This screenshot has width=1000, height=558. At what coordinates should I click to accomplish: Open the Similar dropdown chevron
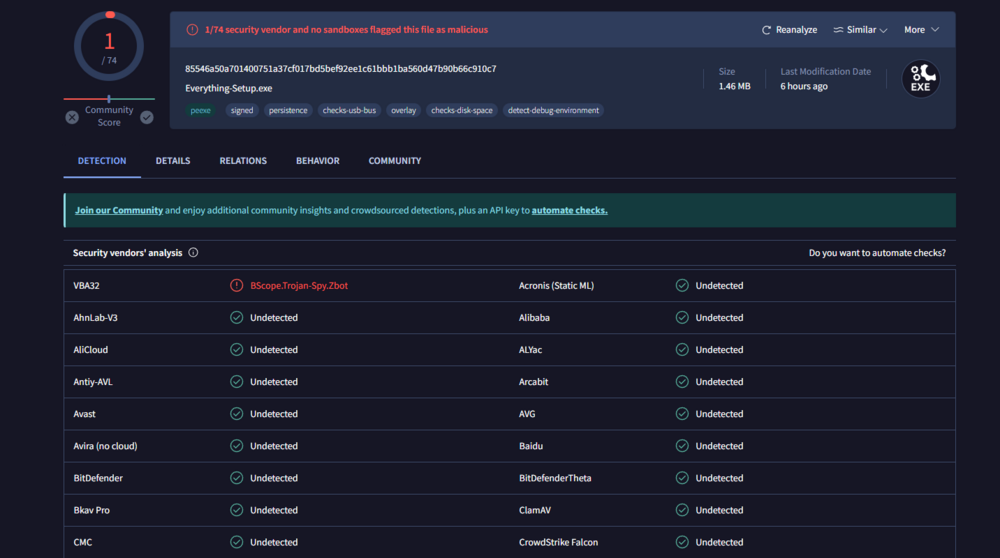pyautogui.click(x=883, y=31)
